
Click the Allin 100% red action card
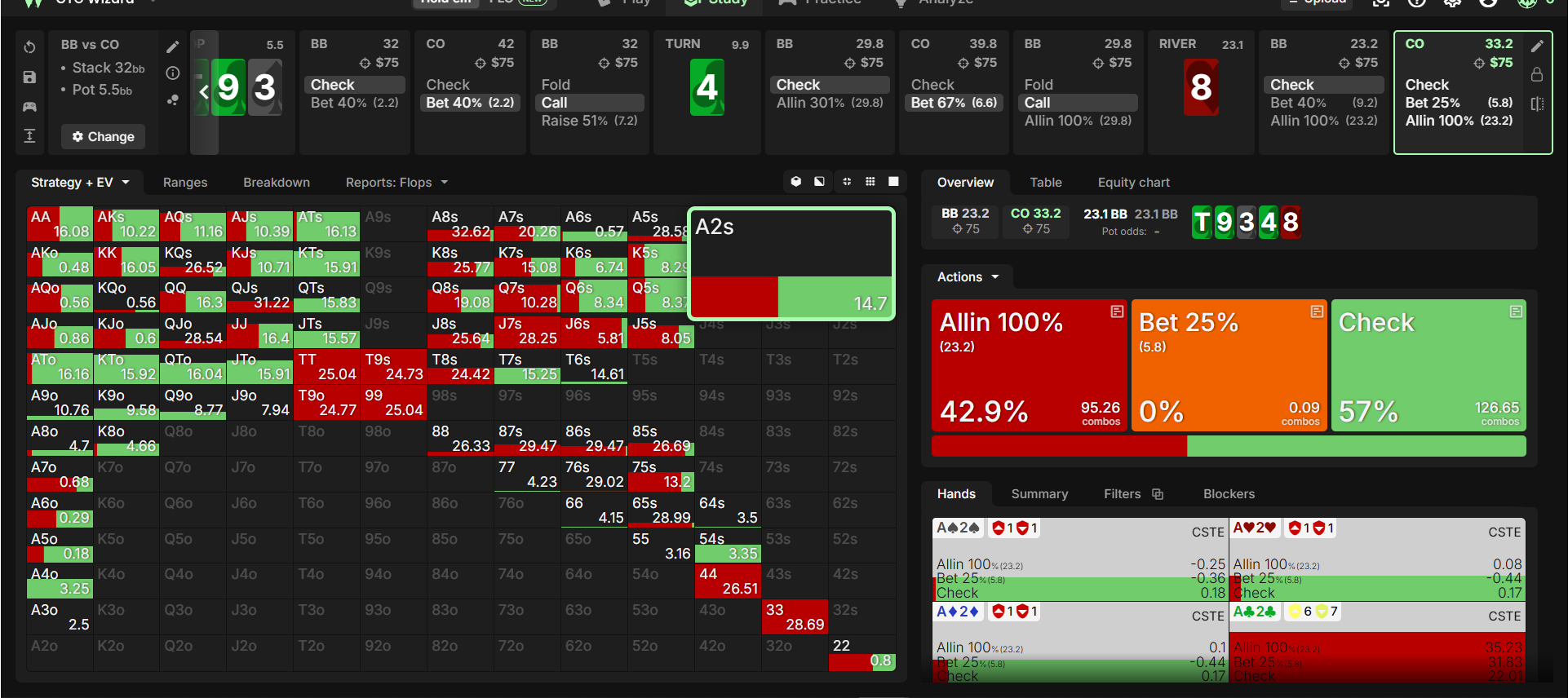tap(1030, 365)
